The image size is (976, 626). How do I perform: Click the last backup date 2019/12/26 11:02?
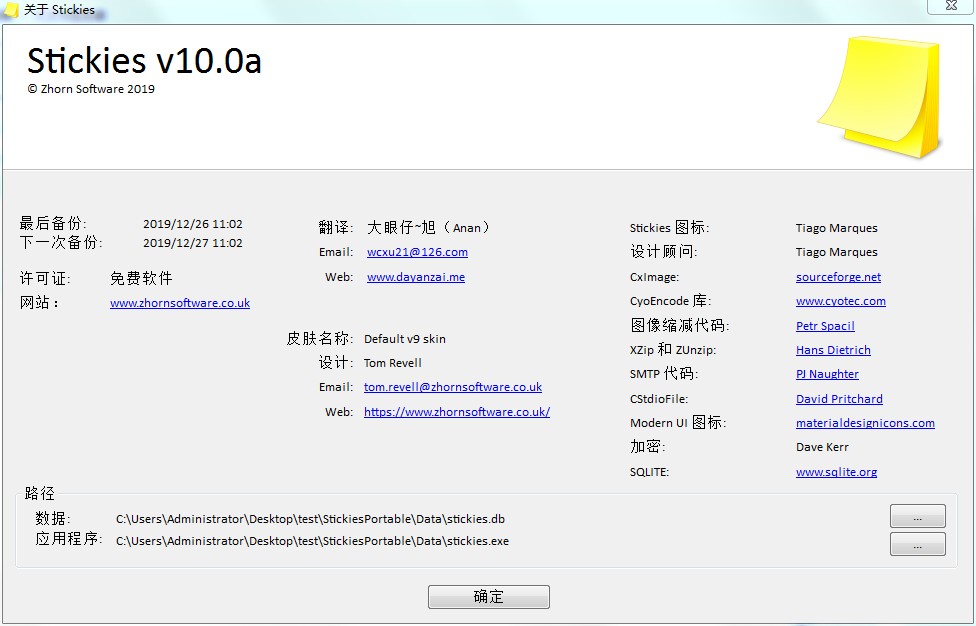point(193,224)
